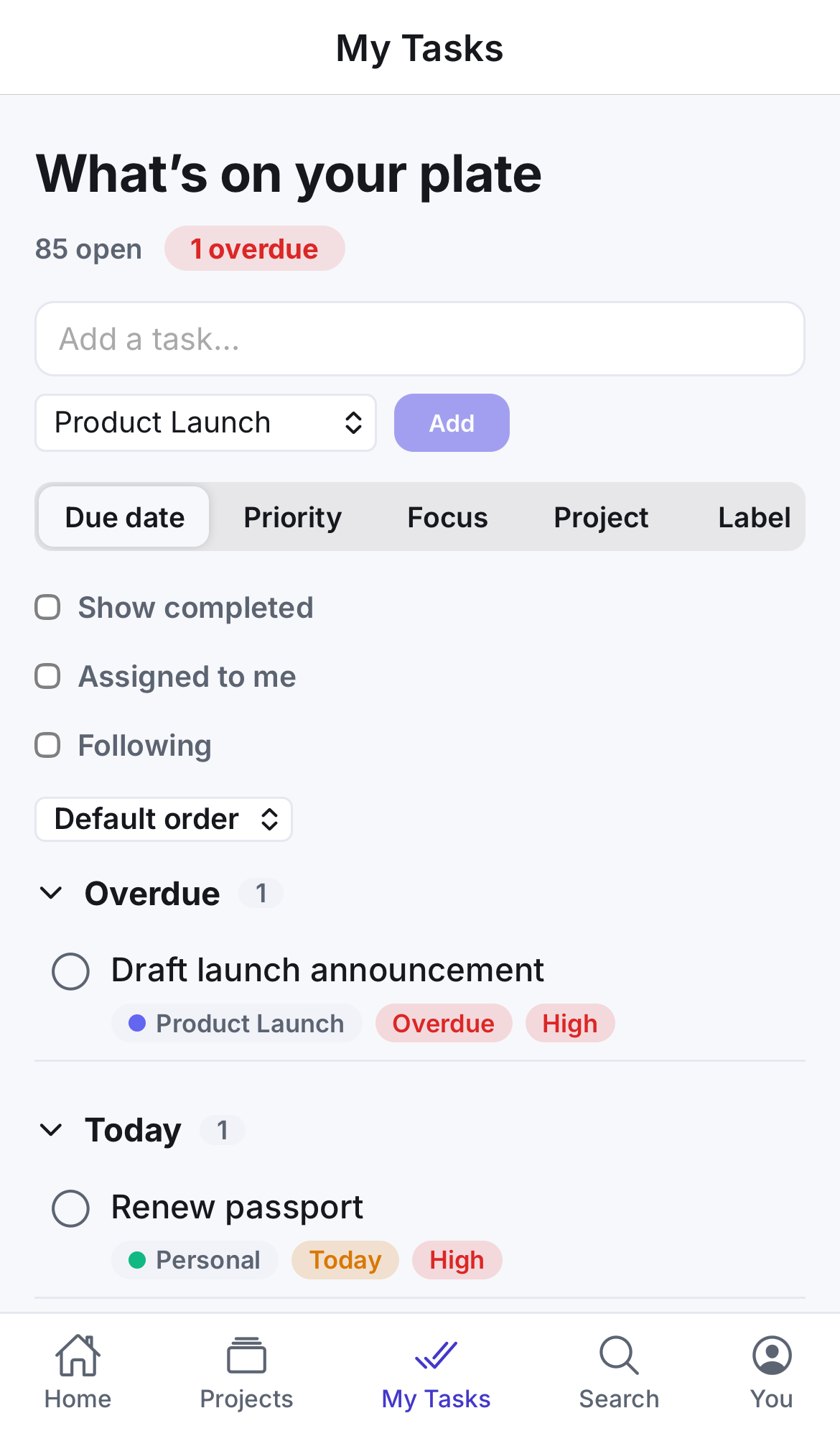Image resolution: width=840 pixels, height=1431 pixels.
Task: Tap the Home icon in bottom navigation
Action: pos(78,1356)
